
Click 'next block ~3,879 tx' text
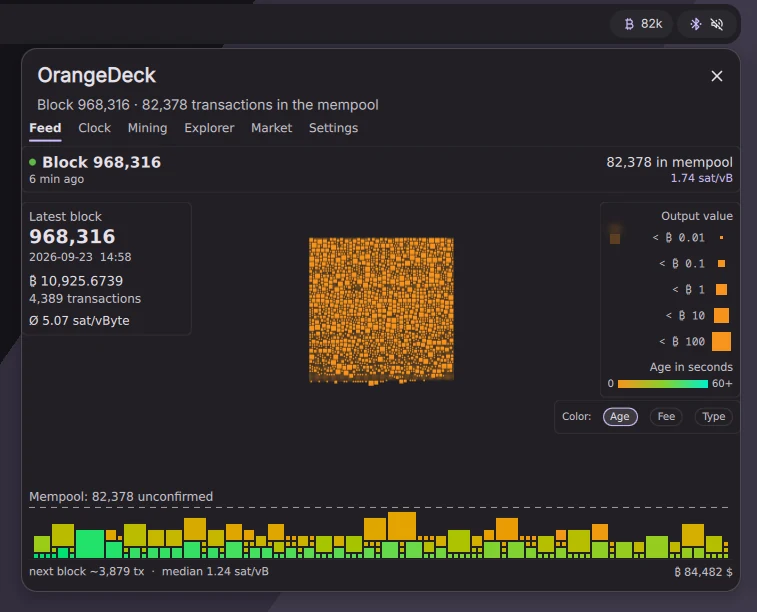[86, 571]
